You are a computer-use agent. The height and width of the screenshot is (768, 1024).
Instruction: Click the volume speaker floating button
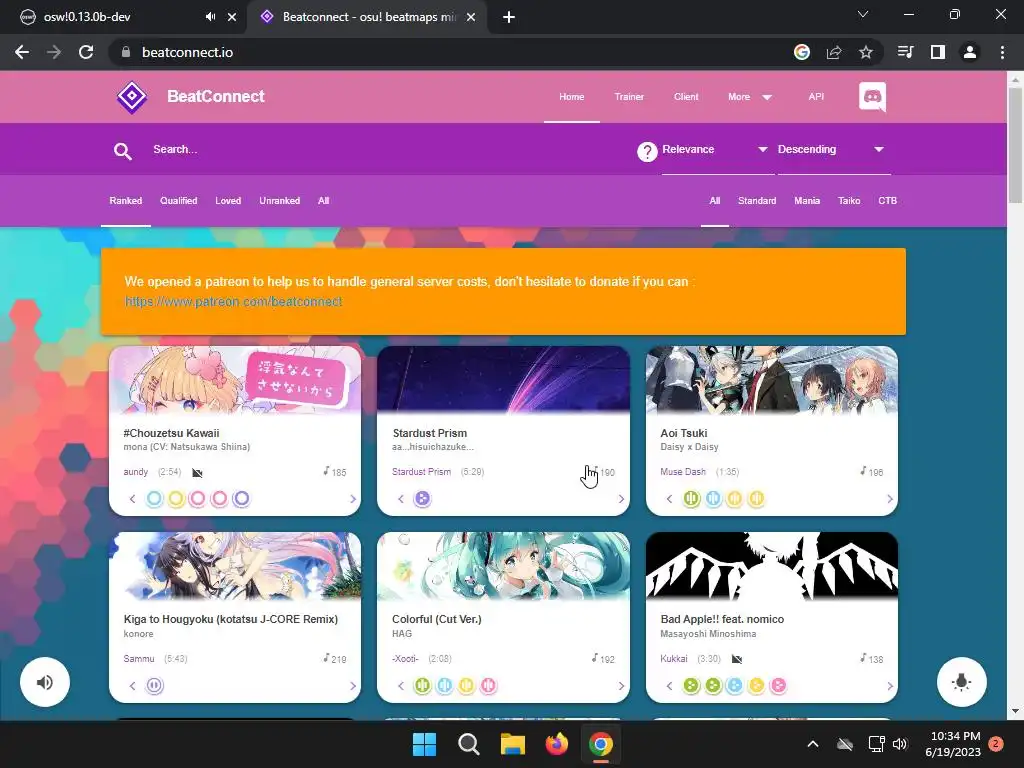[44, 682]
